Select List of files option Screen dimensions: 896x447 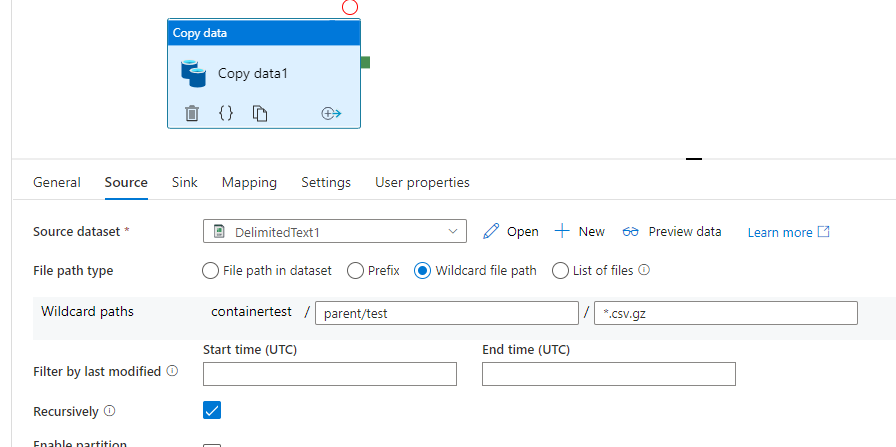click(x=560, y=270)
